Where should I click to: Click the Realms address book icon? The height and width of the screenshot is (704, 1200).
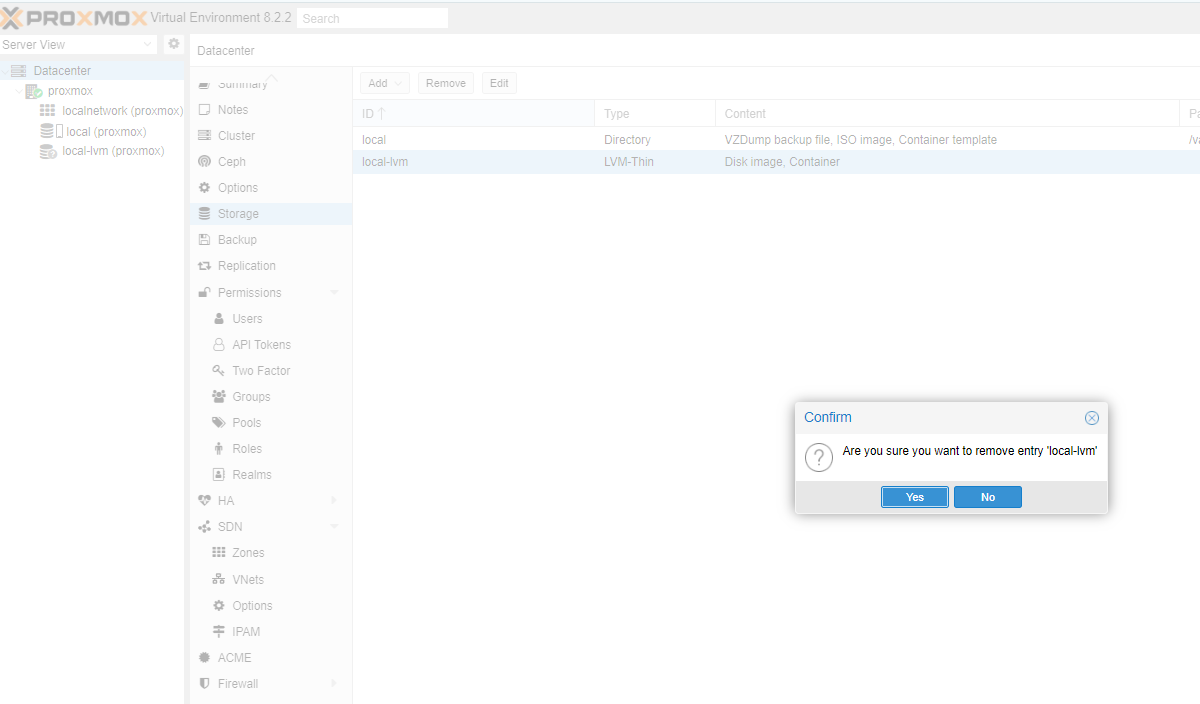[219, 475]
